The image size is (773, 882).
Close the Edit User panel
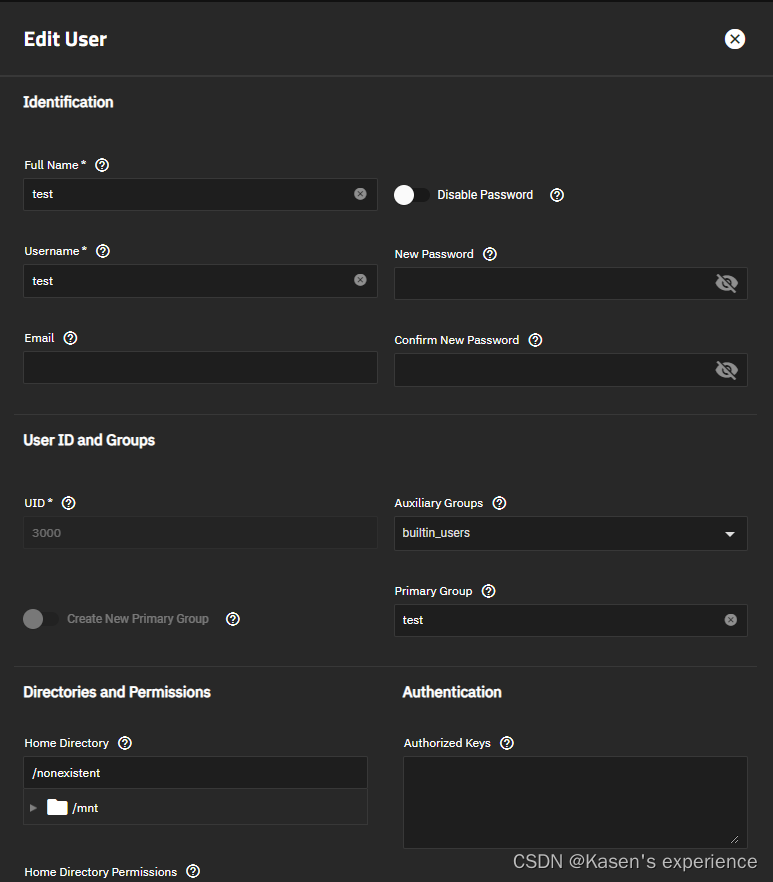(x=735, y=39)
